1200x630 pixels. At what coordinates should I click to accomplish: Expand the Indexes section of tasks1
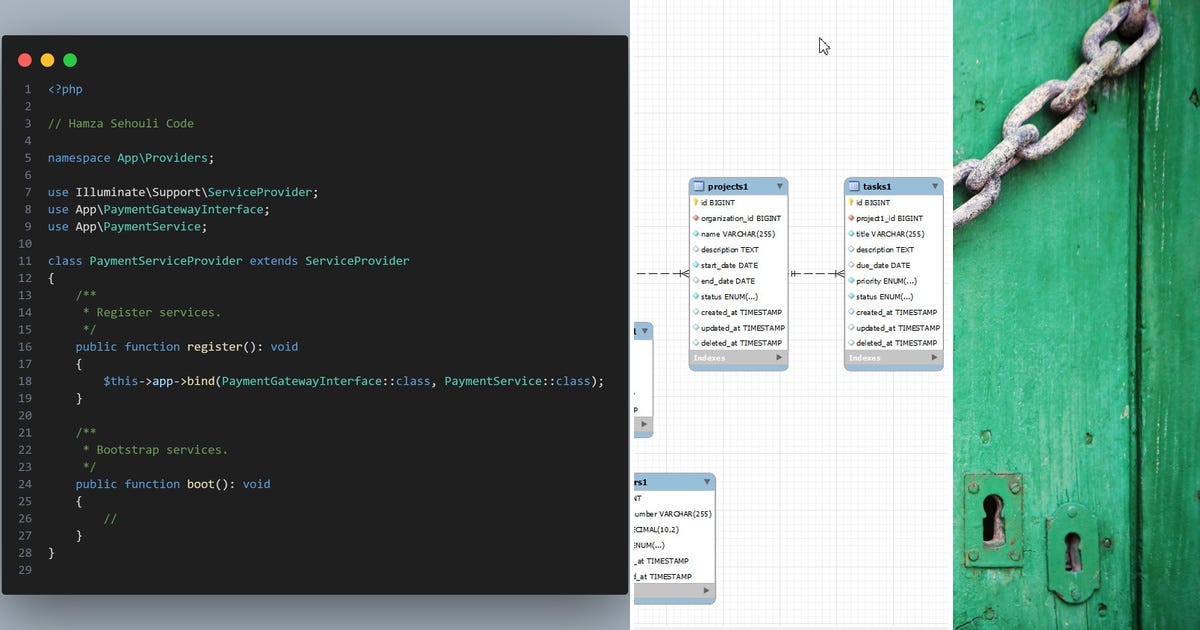pyautogui.click(x=933, y=358)
